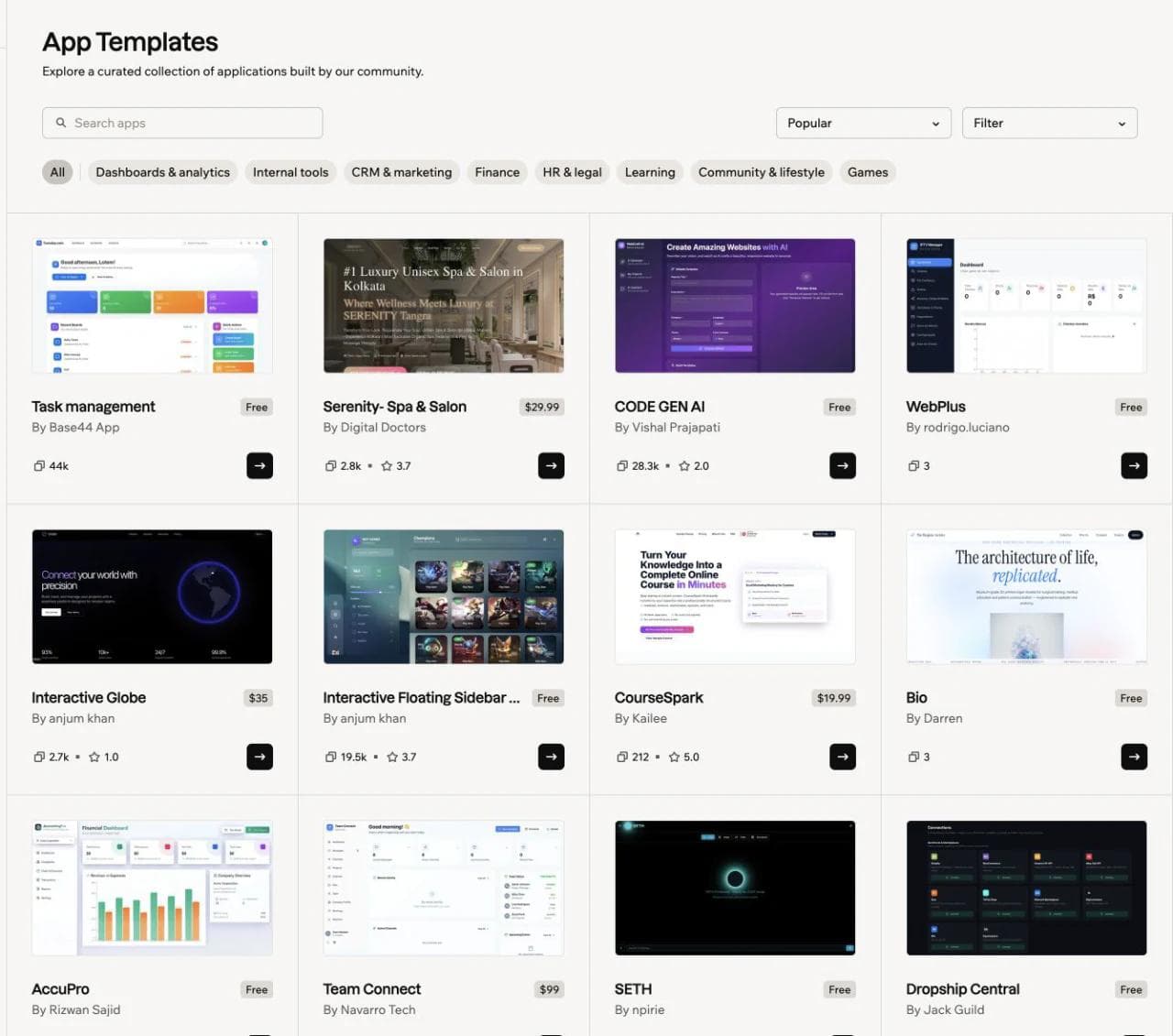Open Interactive Globe preview image

[x=152, y=597]
